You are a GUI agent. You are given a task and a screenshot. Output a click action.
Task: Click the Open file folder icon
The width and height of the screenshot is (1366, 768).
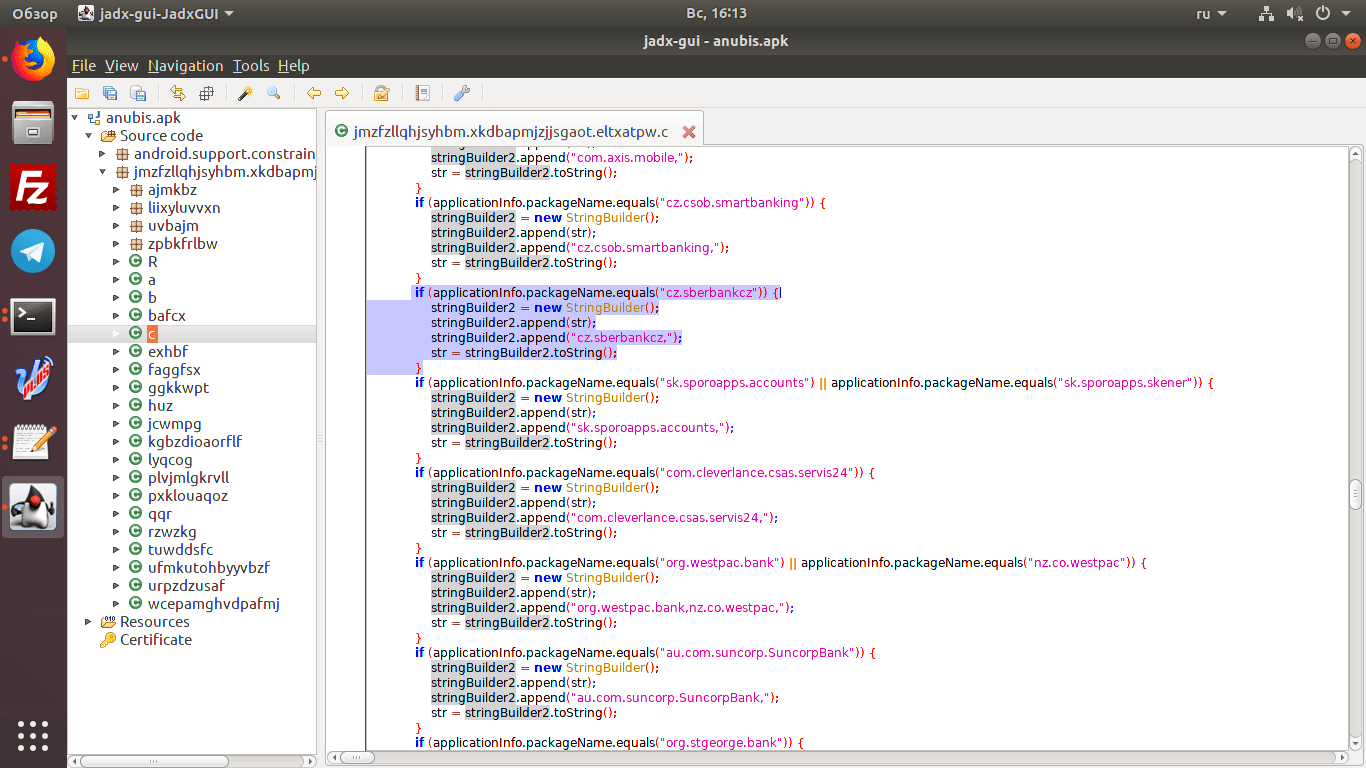click(x=82, y=93)
